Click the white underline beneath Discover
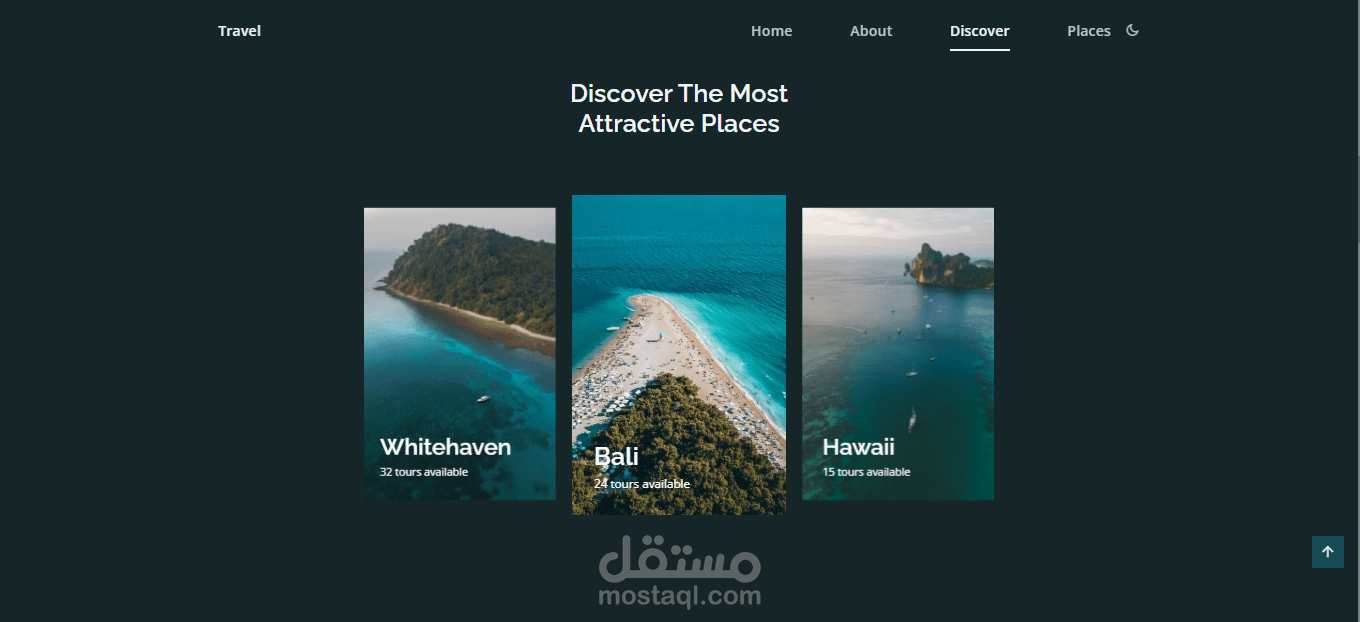Screen dimensions: 1360x622 point(980,49)
